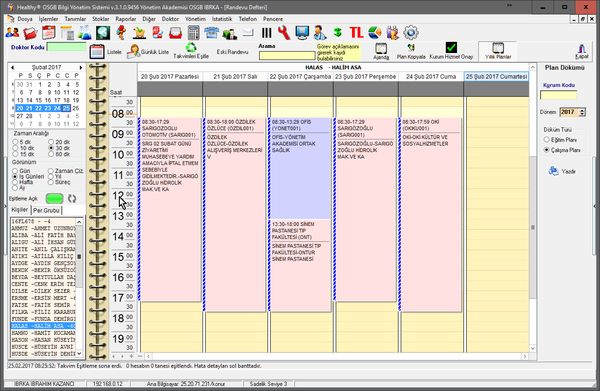Switch to the Kişiler tab
600x391 pixels.
20,210
